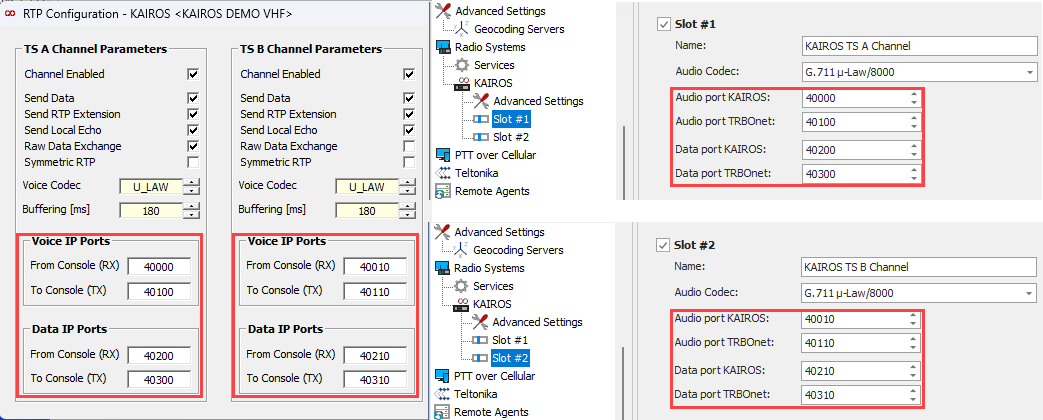The image size is (1043, 420).
Task: Toggle TS A Channel Enabled checkbox
Action: pyautogui.click(x=193, y=74)
